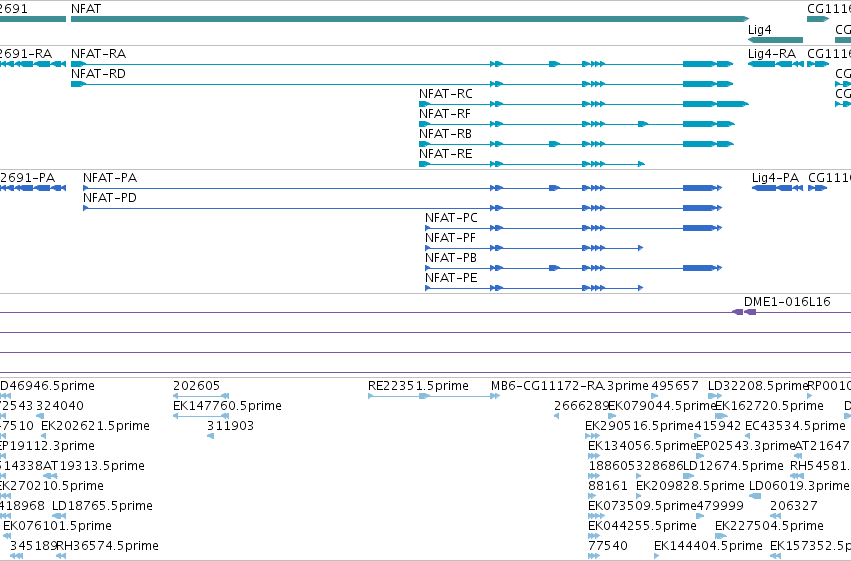Click the 2666289 EST label

(x=581, y=406)
